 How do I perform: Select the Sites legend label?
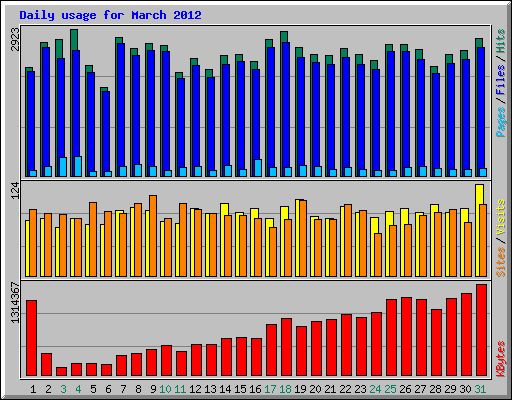pos(501,262)
